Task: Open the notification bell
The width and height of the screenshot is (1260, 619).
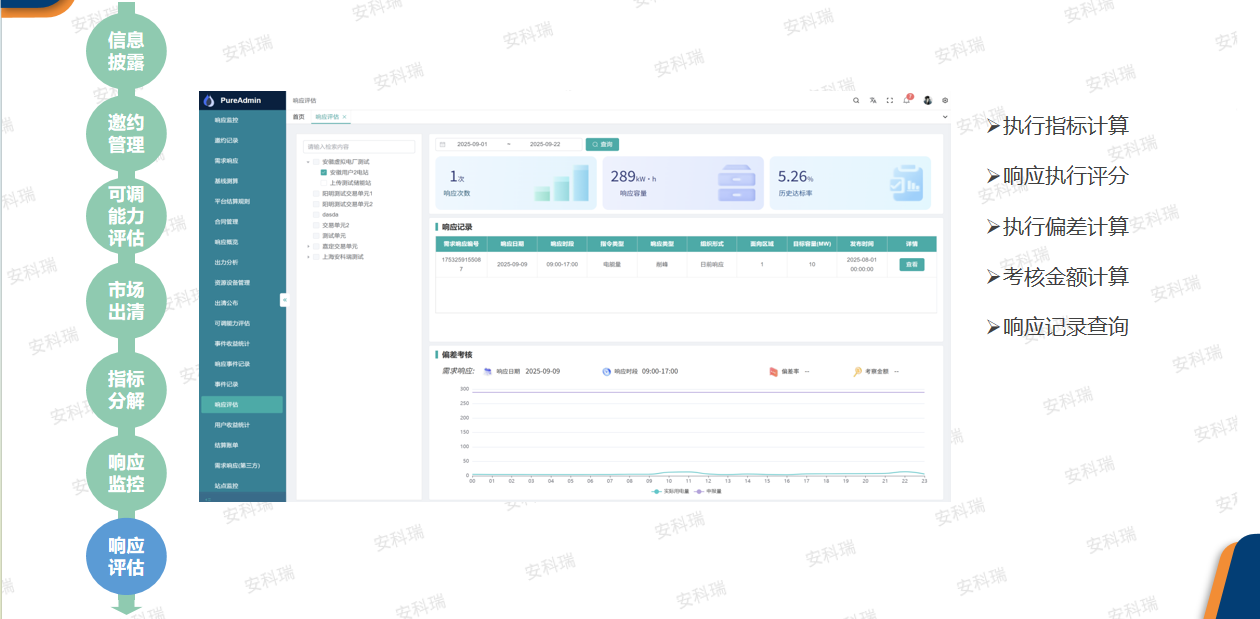Action: (907, 100)
